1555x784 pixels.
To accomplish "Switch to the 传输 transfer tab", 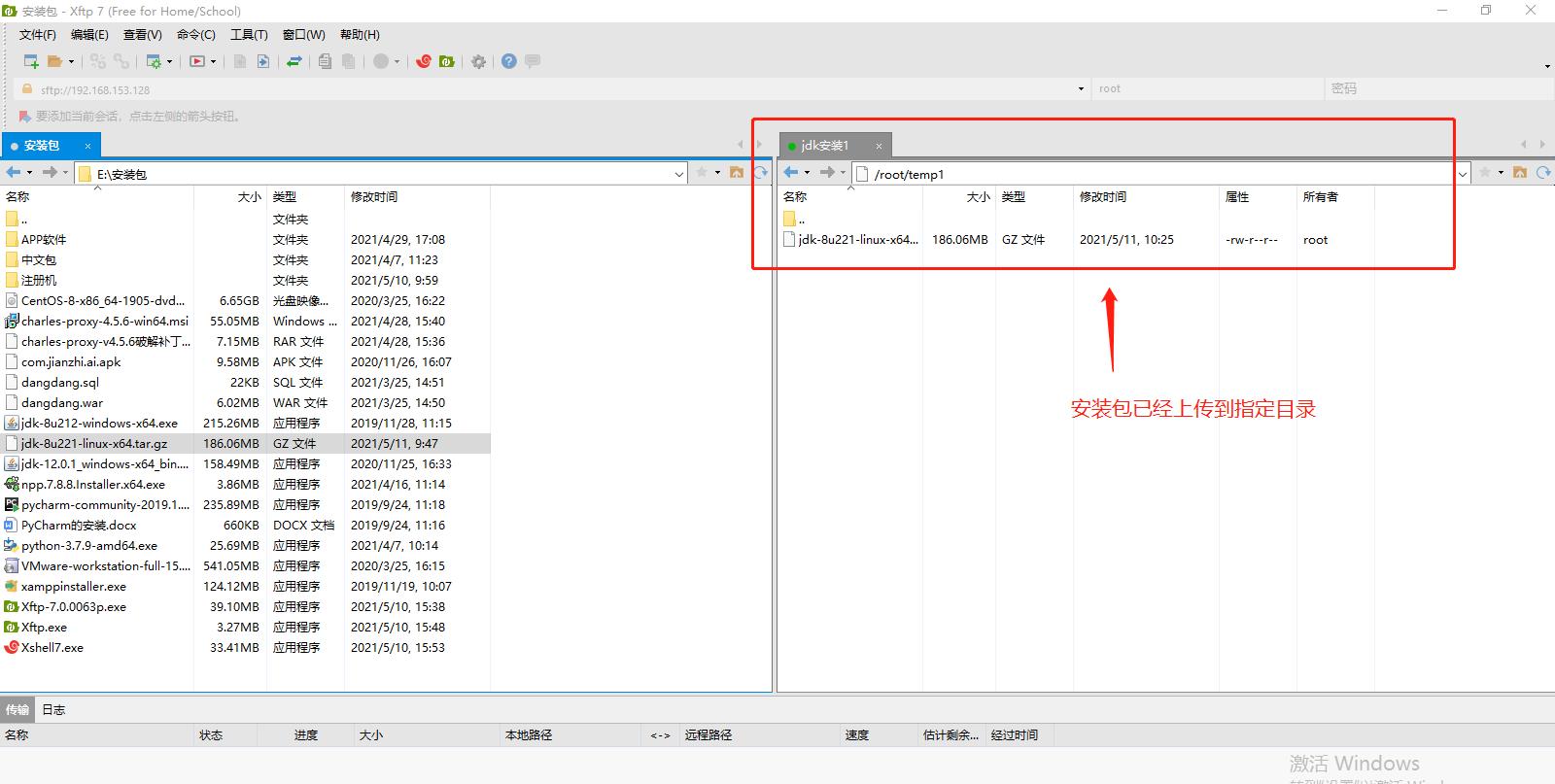I will (x=17, y=710).
